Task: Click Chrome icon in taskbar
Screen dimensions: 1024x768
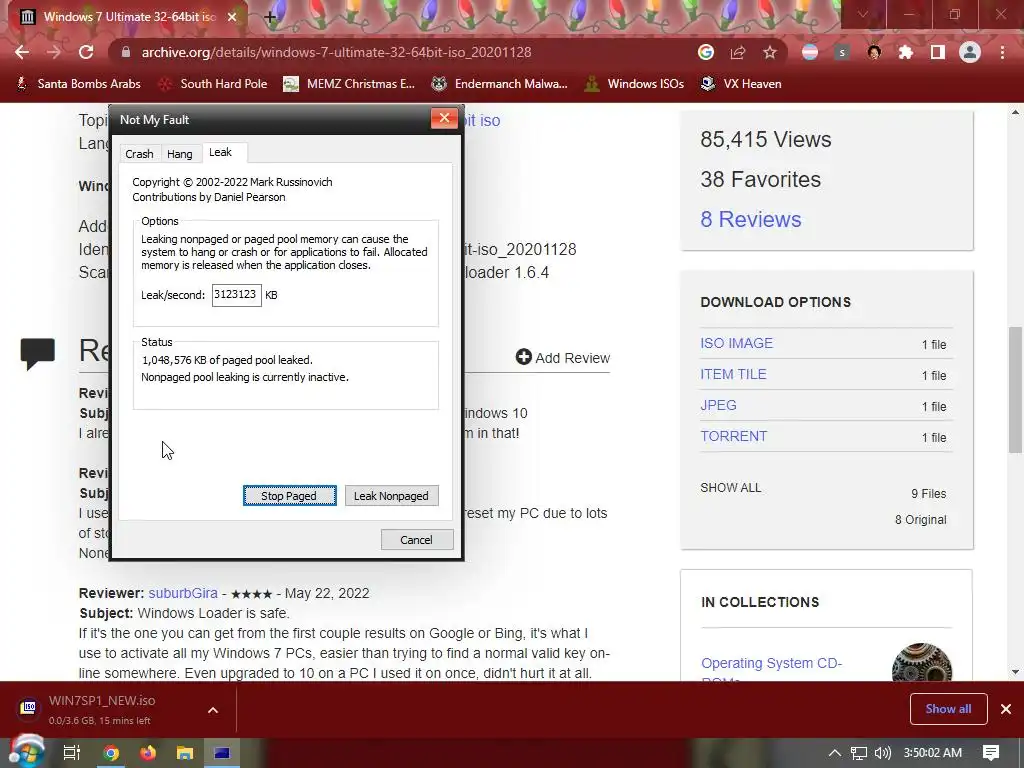Action: point(112,753)
